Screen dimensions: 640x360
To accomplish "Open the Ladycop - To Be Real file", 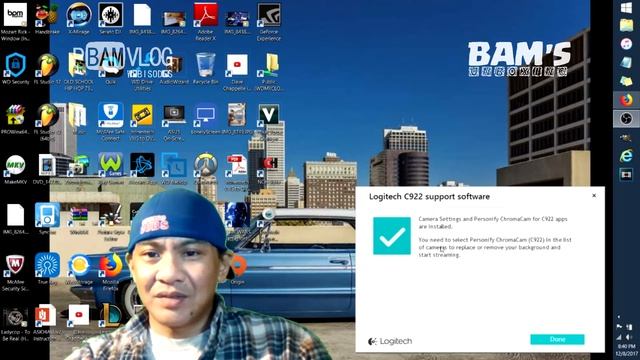I will tap(16, 322).
